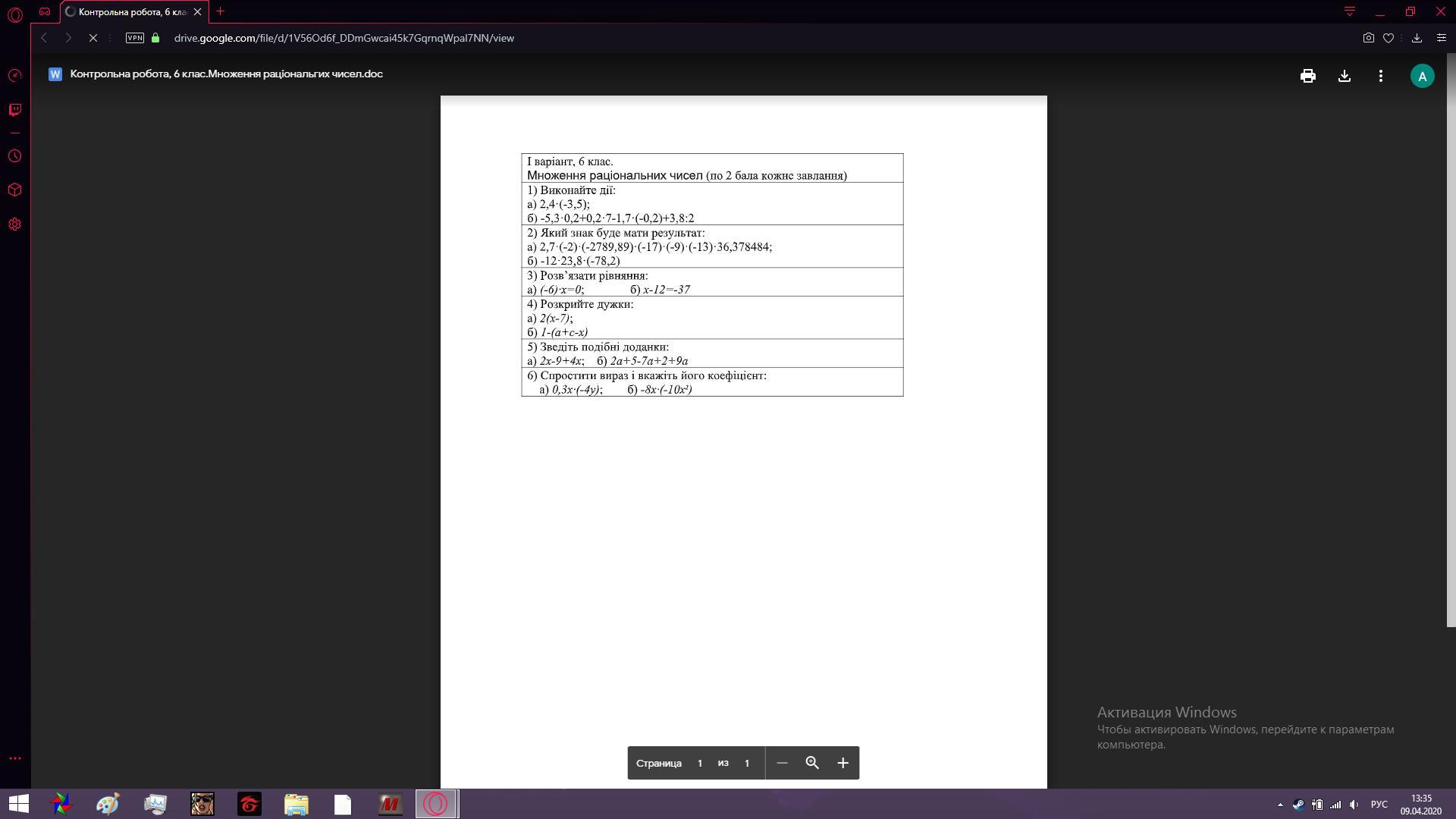Open the Google account avatar menu
The width and height of the screenshot is (1456, 819).
pyautogui.click(x=1422, y=76)
